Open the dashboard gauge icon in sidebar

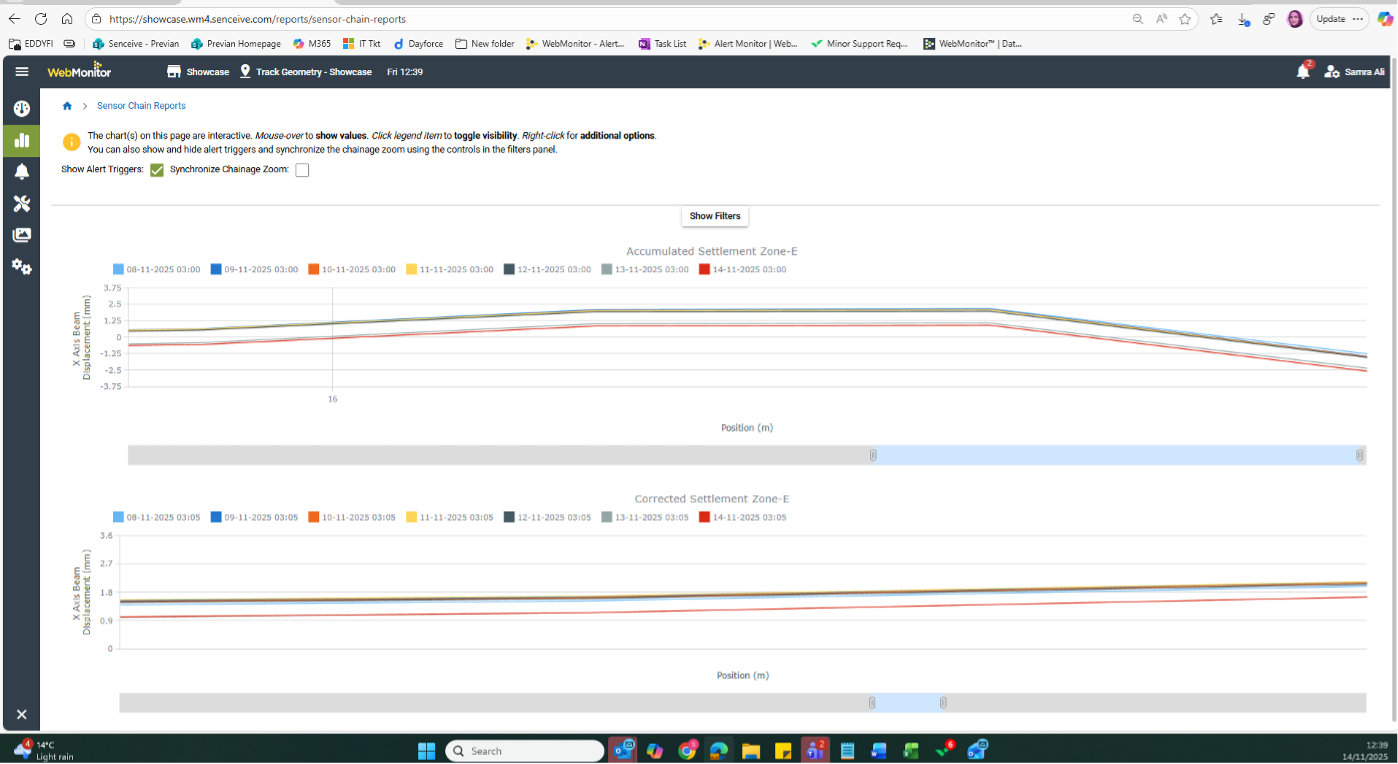pos(21,108)
